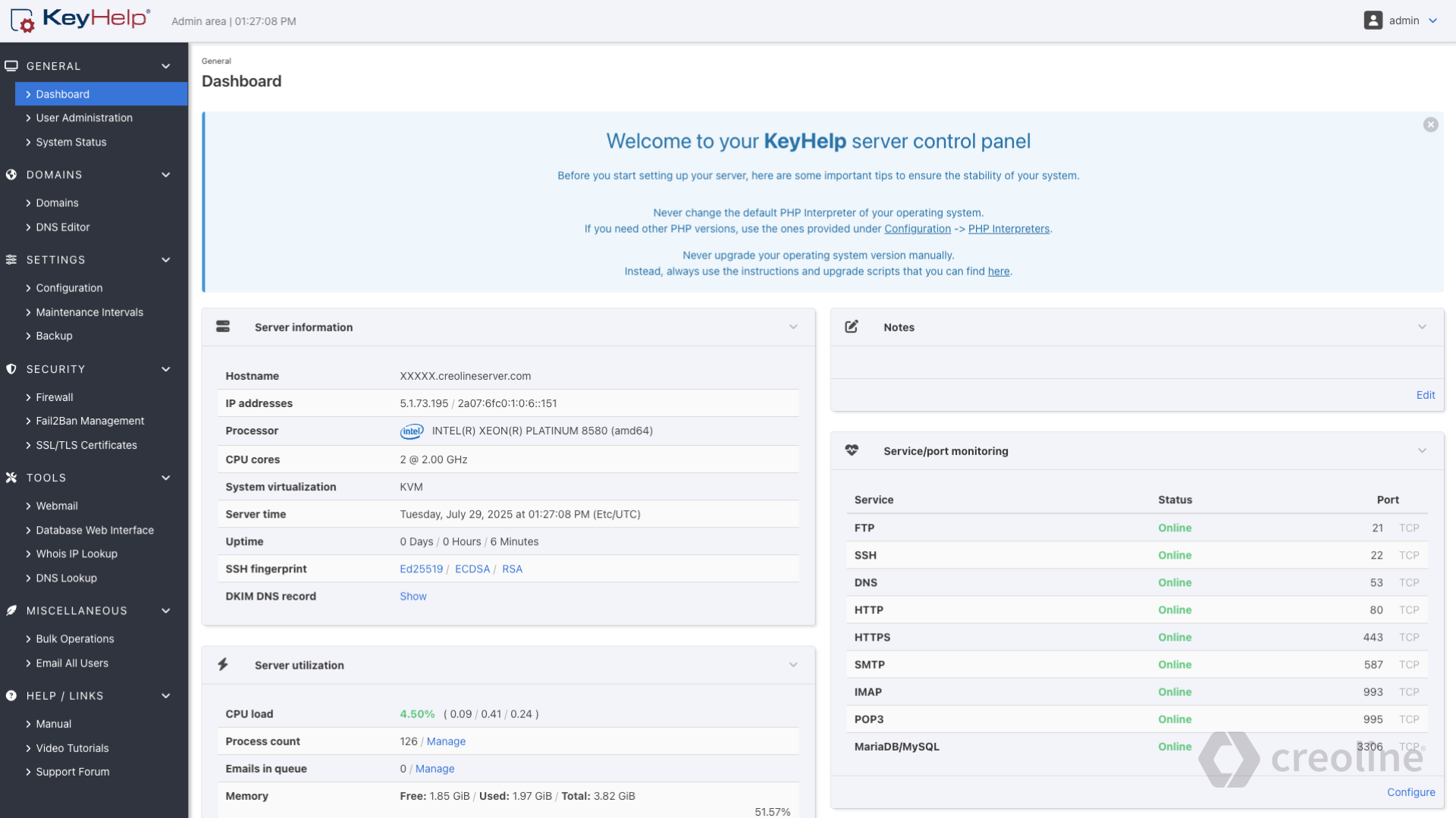Collapse the SECURITY sidebar section

tap(166, 369)
